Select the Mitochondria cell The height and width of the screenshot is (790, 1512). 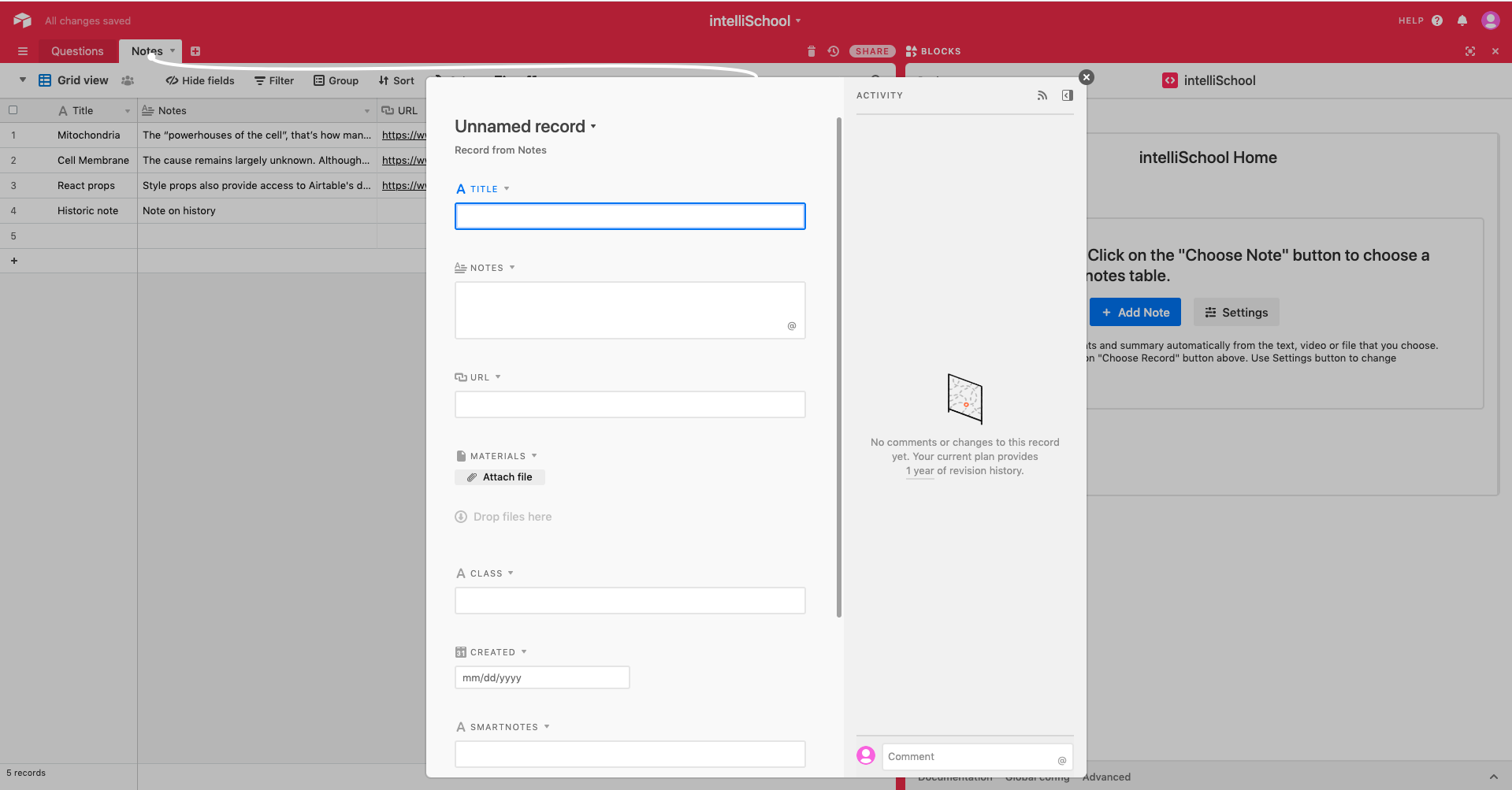point(89,135)
